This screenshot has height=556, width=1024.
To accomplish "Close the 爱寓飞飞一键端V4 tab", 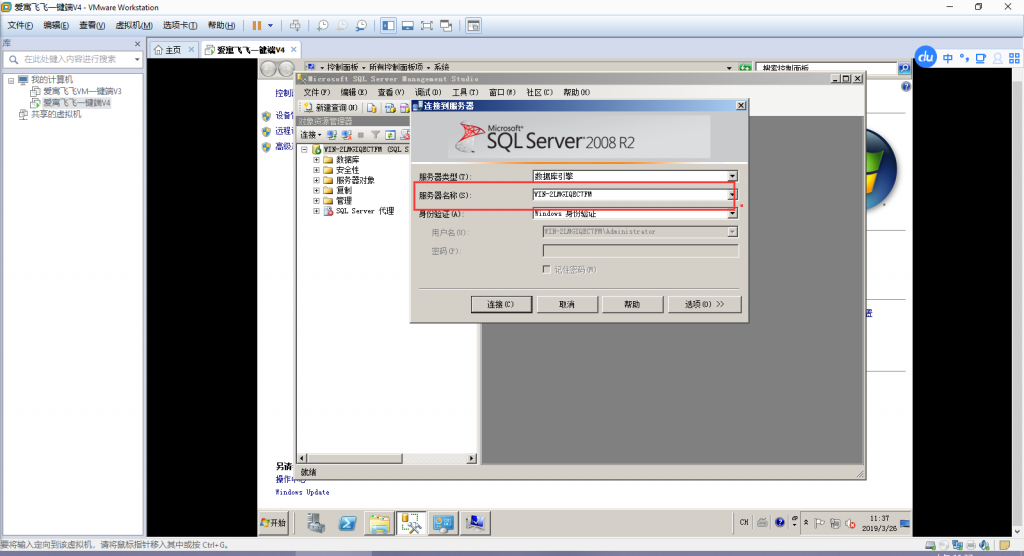I will (294, 49).
